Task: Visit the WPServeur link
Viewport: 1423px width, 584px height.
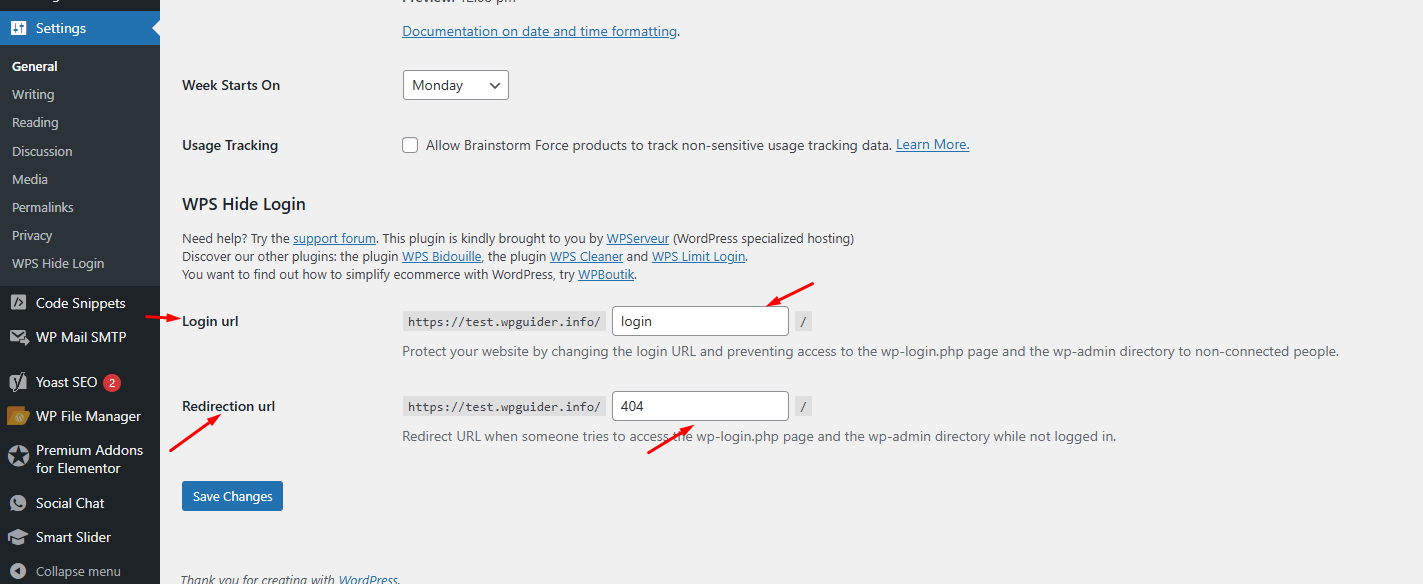Action: point(638,239)
